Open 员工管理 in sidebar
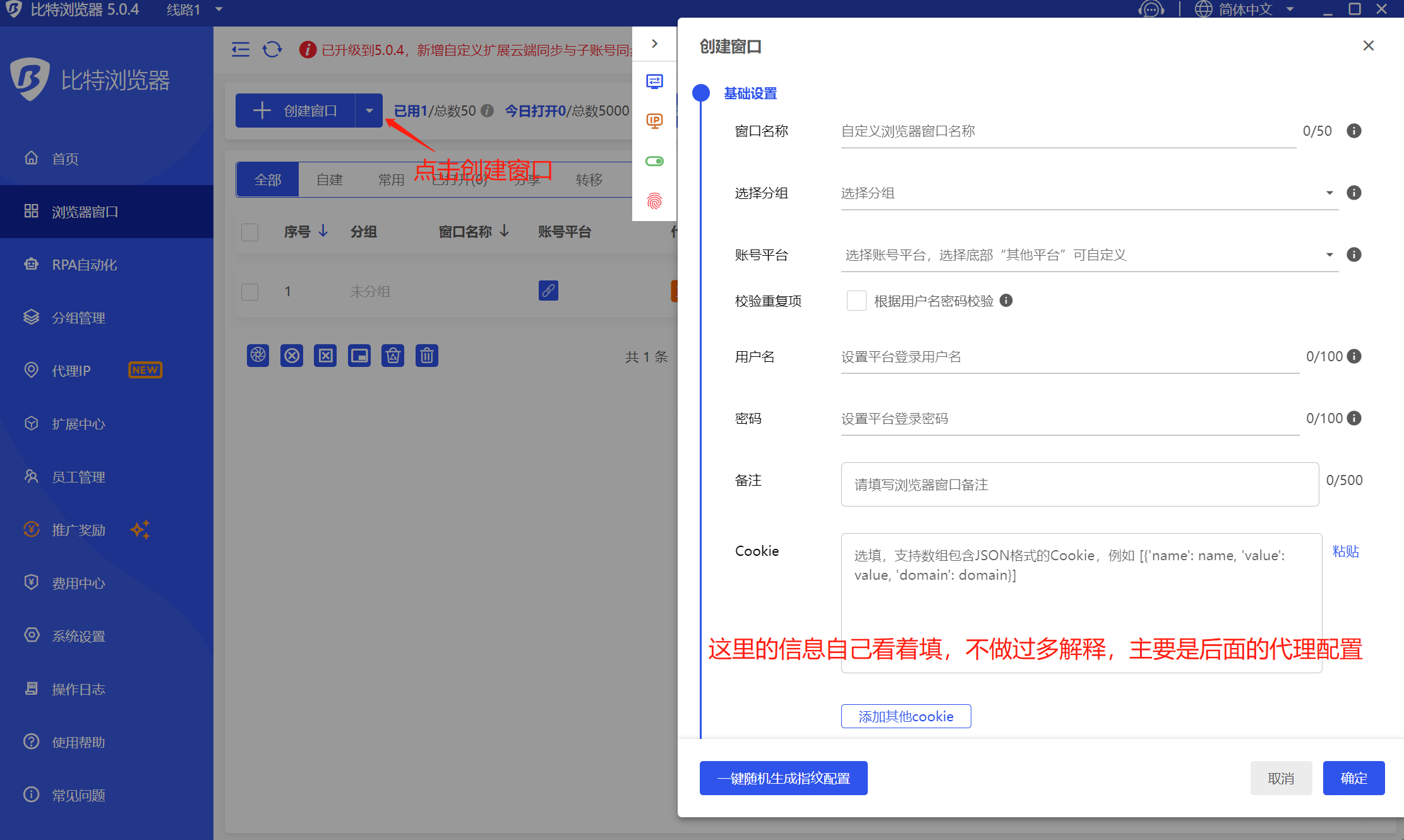 (107, 477)
